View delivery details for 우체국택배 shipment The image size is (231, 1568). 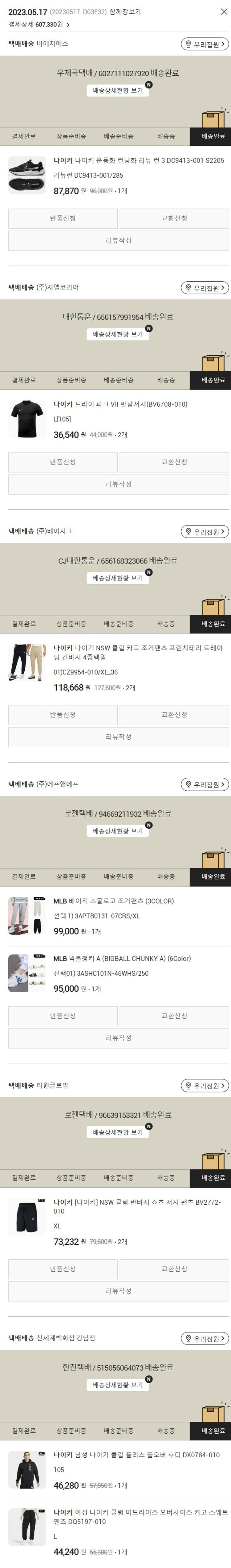coord(118,91)
